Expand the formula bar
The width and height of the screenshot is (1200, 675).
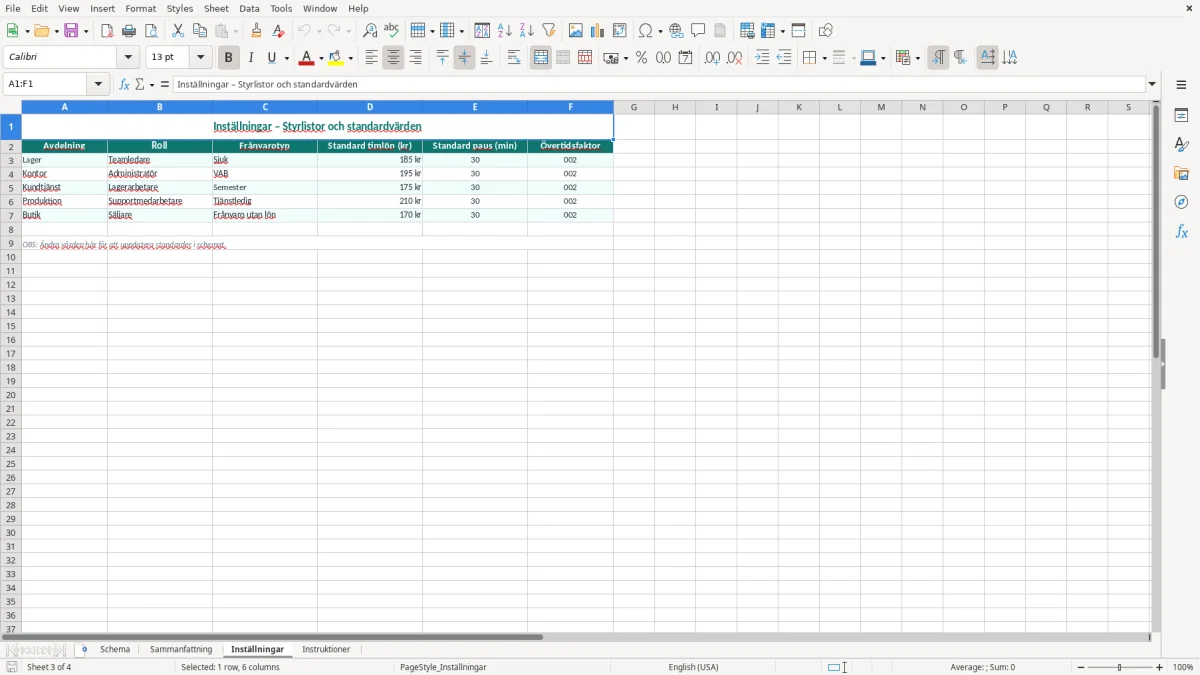(x=1152, y=85)
